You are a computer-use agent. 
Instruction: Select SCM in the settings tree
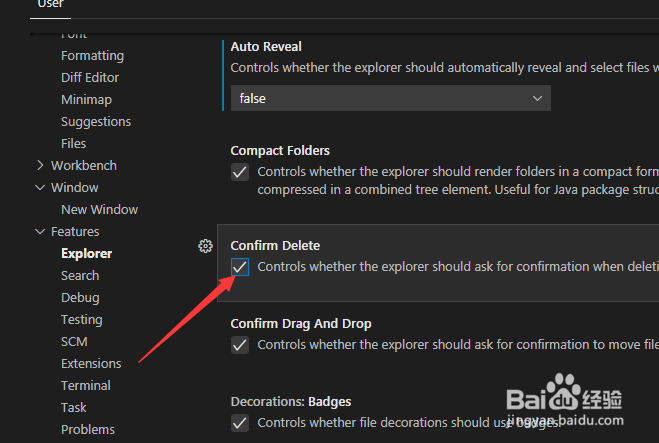(x=74, y=342)
